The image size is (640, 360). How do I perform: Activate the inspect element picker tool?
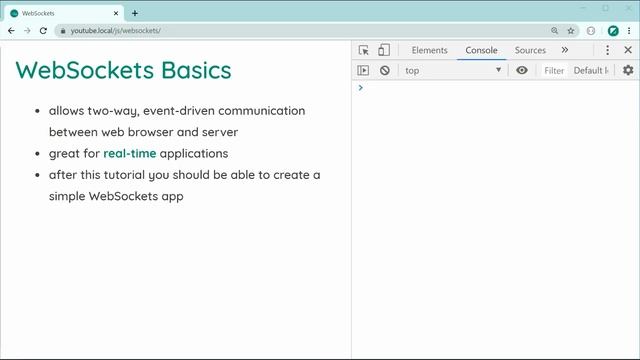(363, 50)
